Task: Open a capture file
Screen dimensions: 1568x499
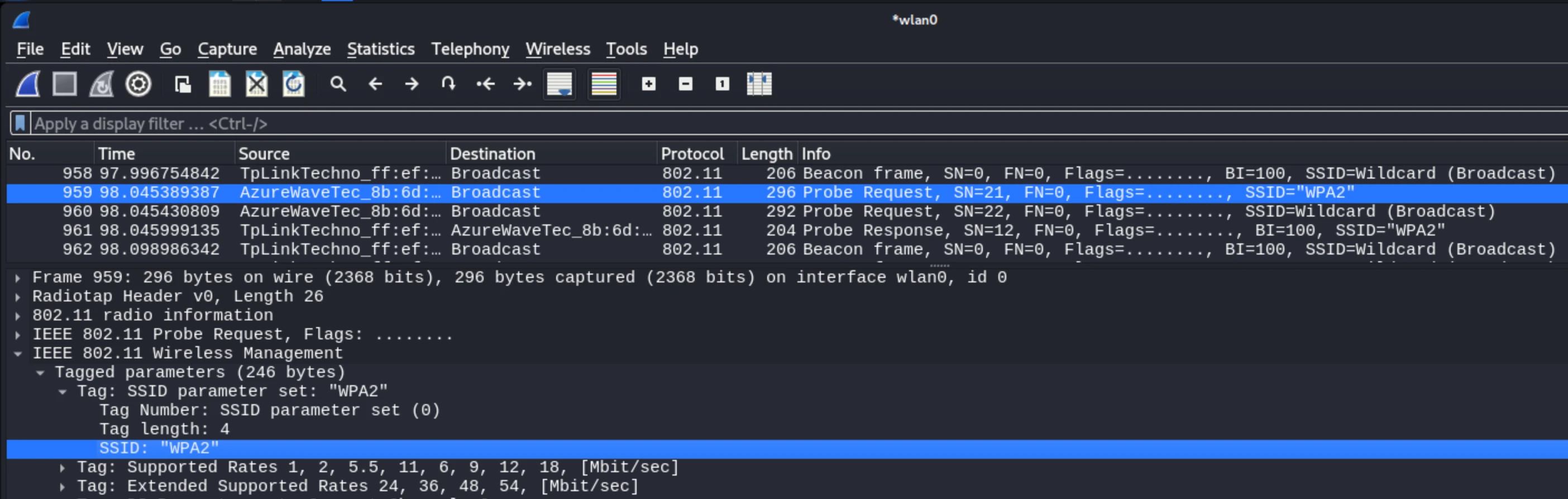Action: [x=183, y=84]
